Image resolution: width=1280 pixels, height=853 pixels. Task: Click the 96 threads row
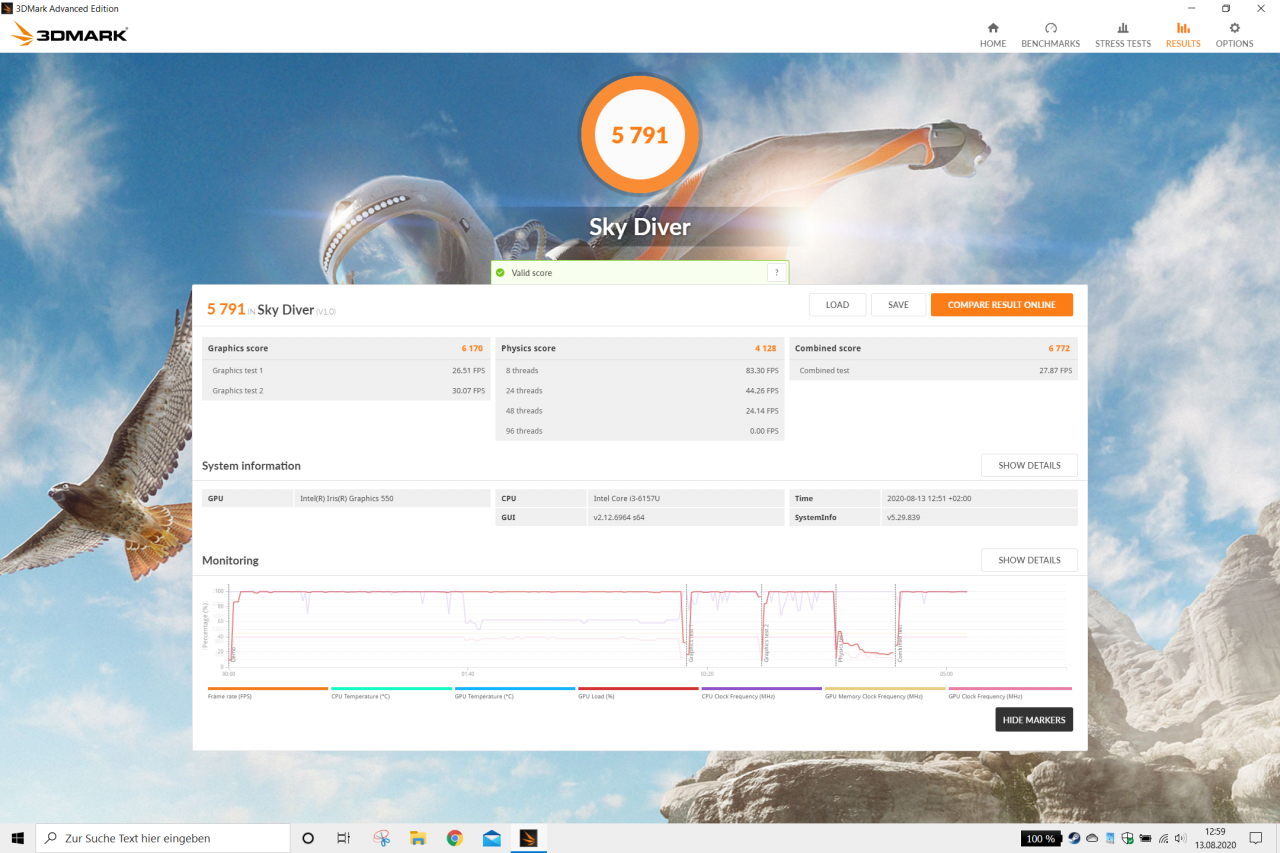(640, 431)
